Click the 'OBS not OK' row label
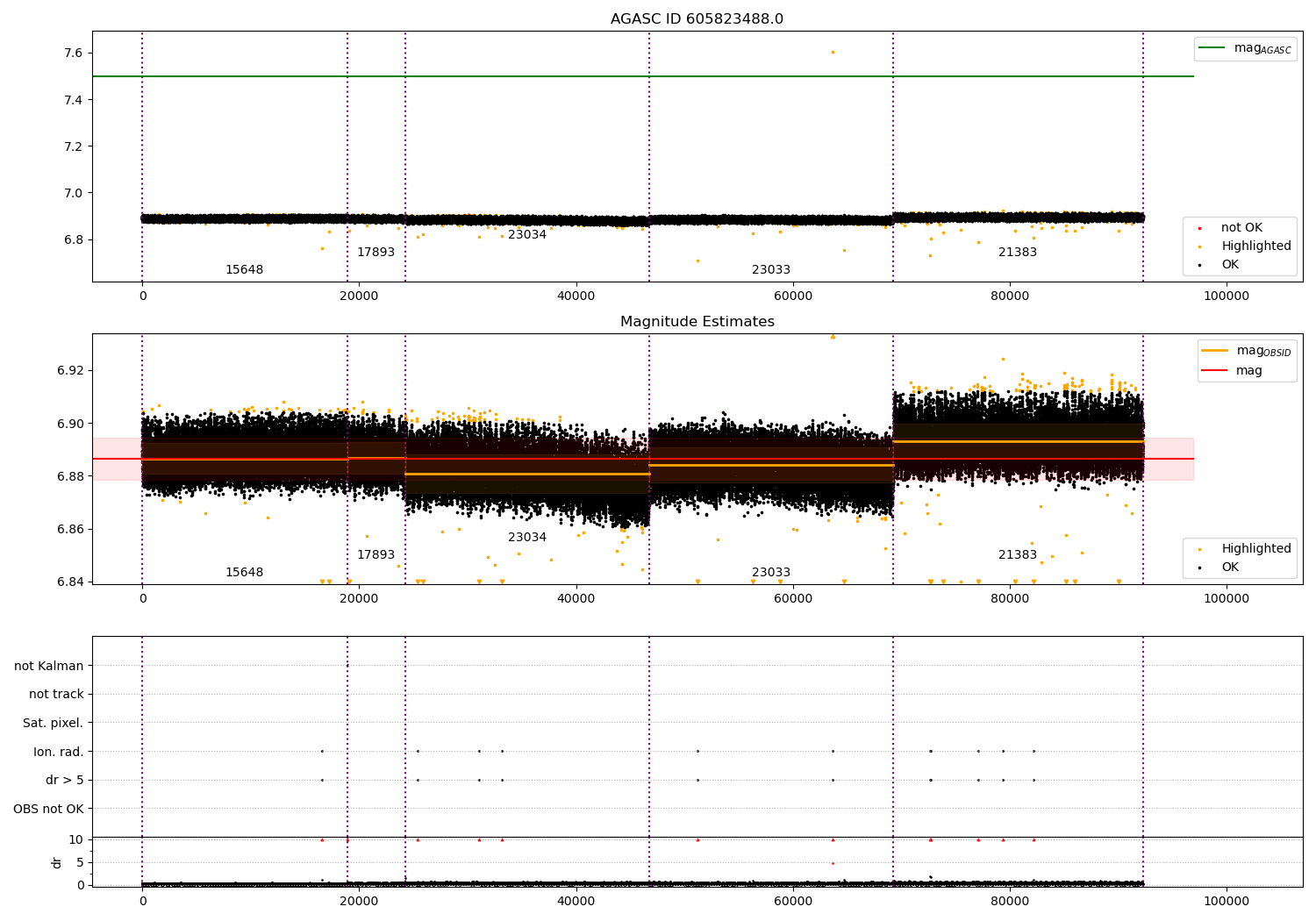Screen dimensions: 1316x921 click(x=48, y=810)
